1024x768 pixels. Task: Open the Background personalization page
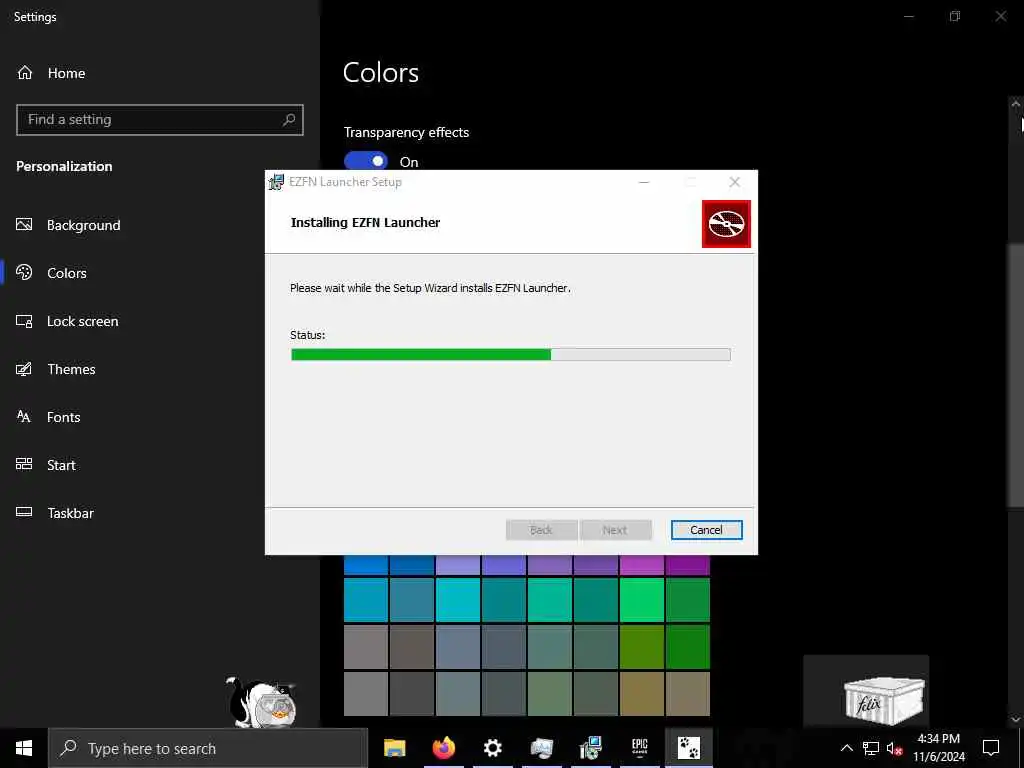click(84, 225)
